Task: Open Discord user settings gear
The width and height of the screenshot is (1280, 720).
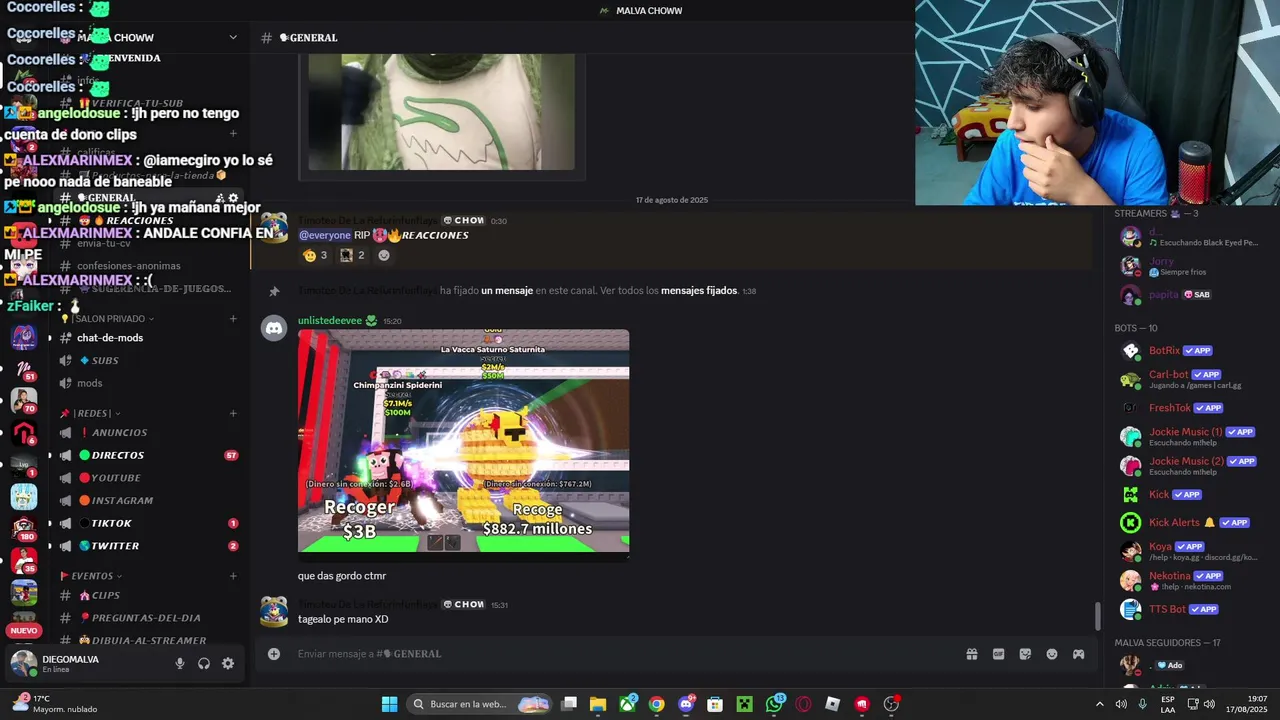Action: (228, 663)
